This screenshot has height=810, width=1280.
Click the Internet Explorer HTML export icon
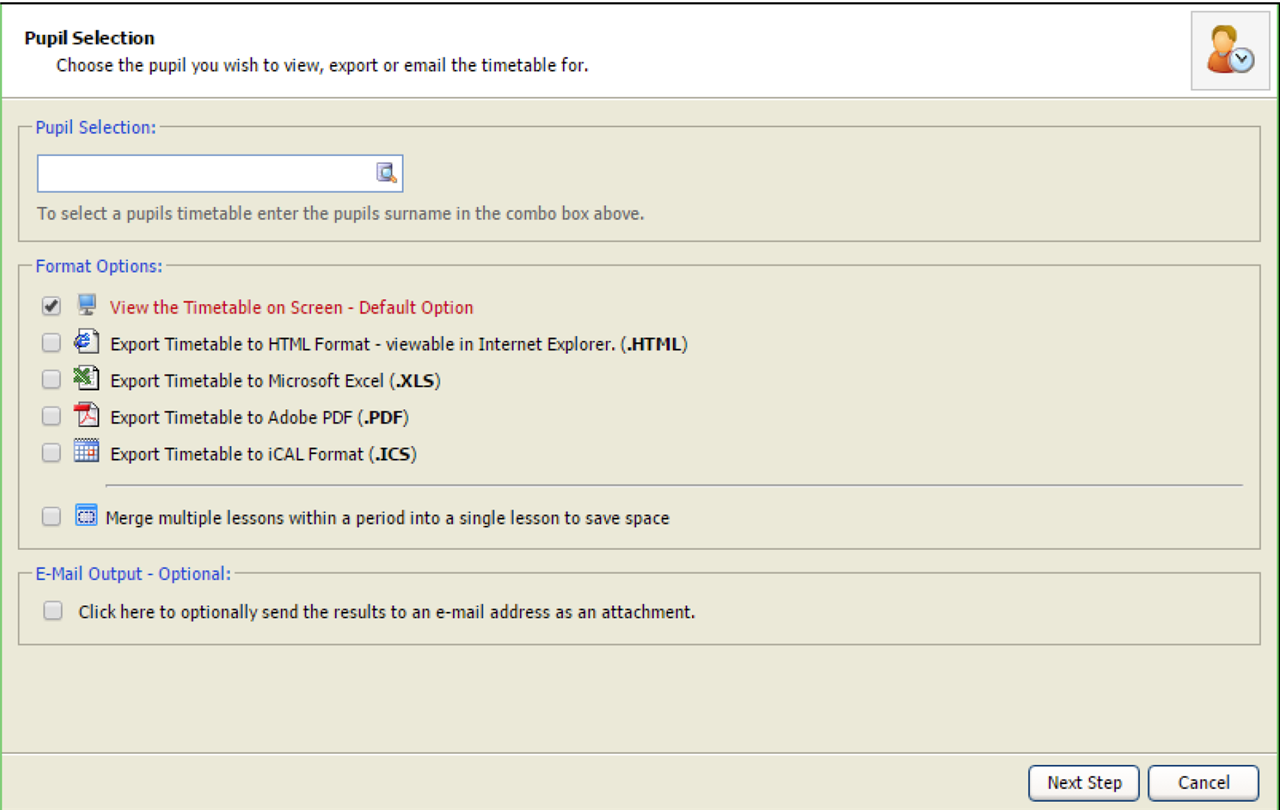click(87, 342)
